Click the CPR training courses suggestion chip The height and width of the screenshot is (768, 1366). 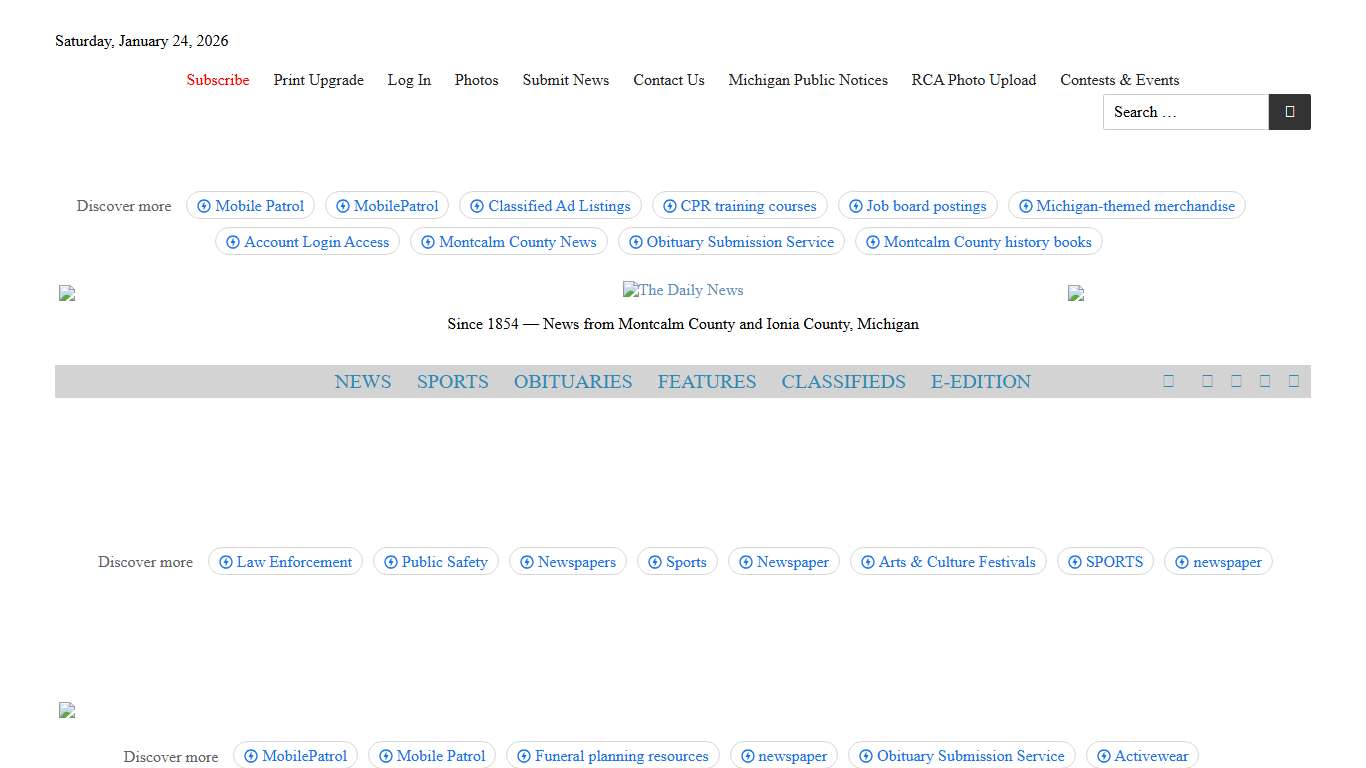(x=740, y=206)
